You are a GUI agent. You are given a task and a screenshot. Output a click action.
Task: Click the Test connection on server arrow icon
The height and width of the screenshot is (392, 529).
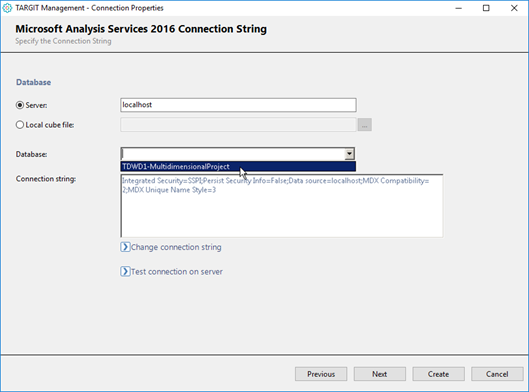click(125, 271)
